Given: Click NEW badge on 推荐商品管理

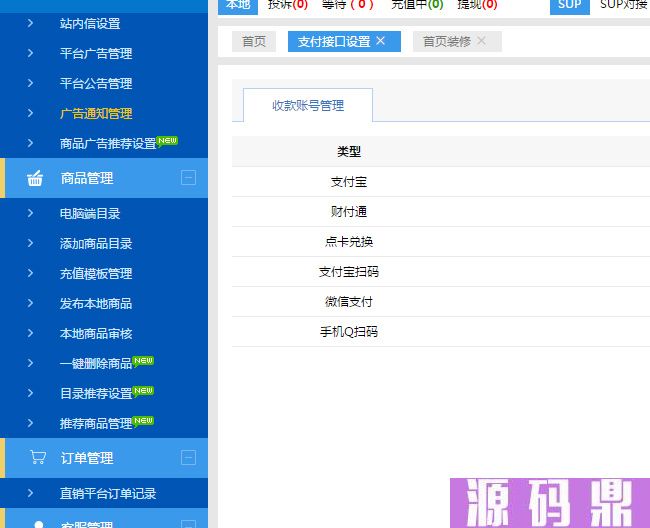Looking at the screenshot, I should (143, 421).
